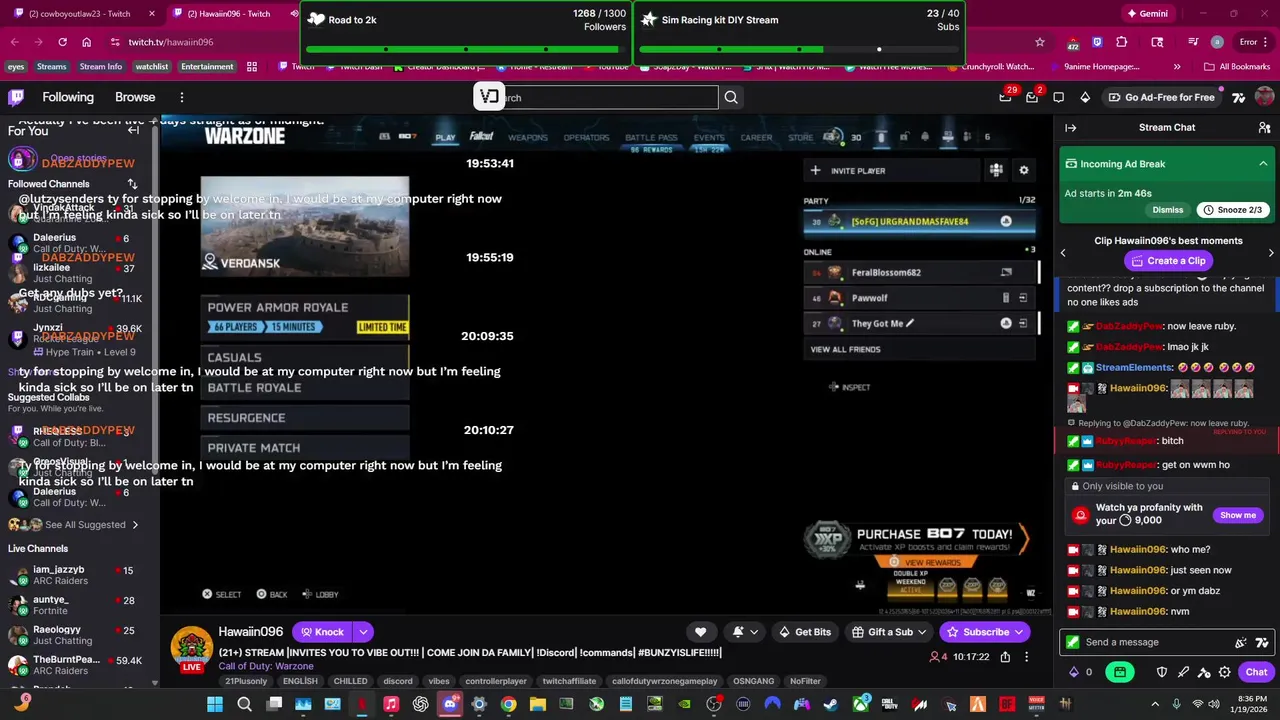
Task: Open the chat community users icon
Action: point(1264,128)
